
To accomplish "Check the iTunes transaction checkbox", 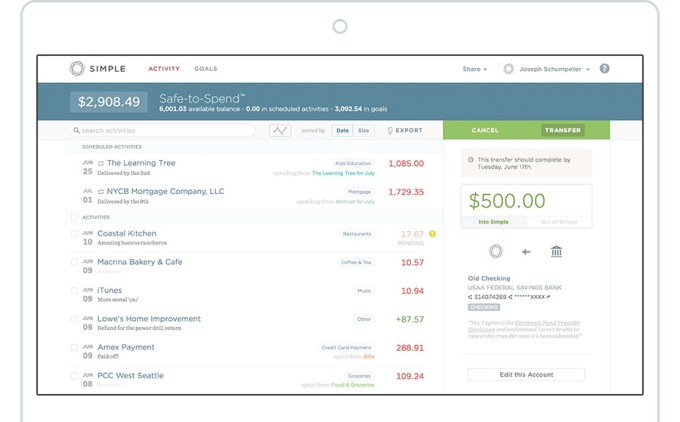I will click(74, 291).
